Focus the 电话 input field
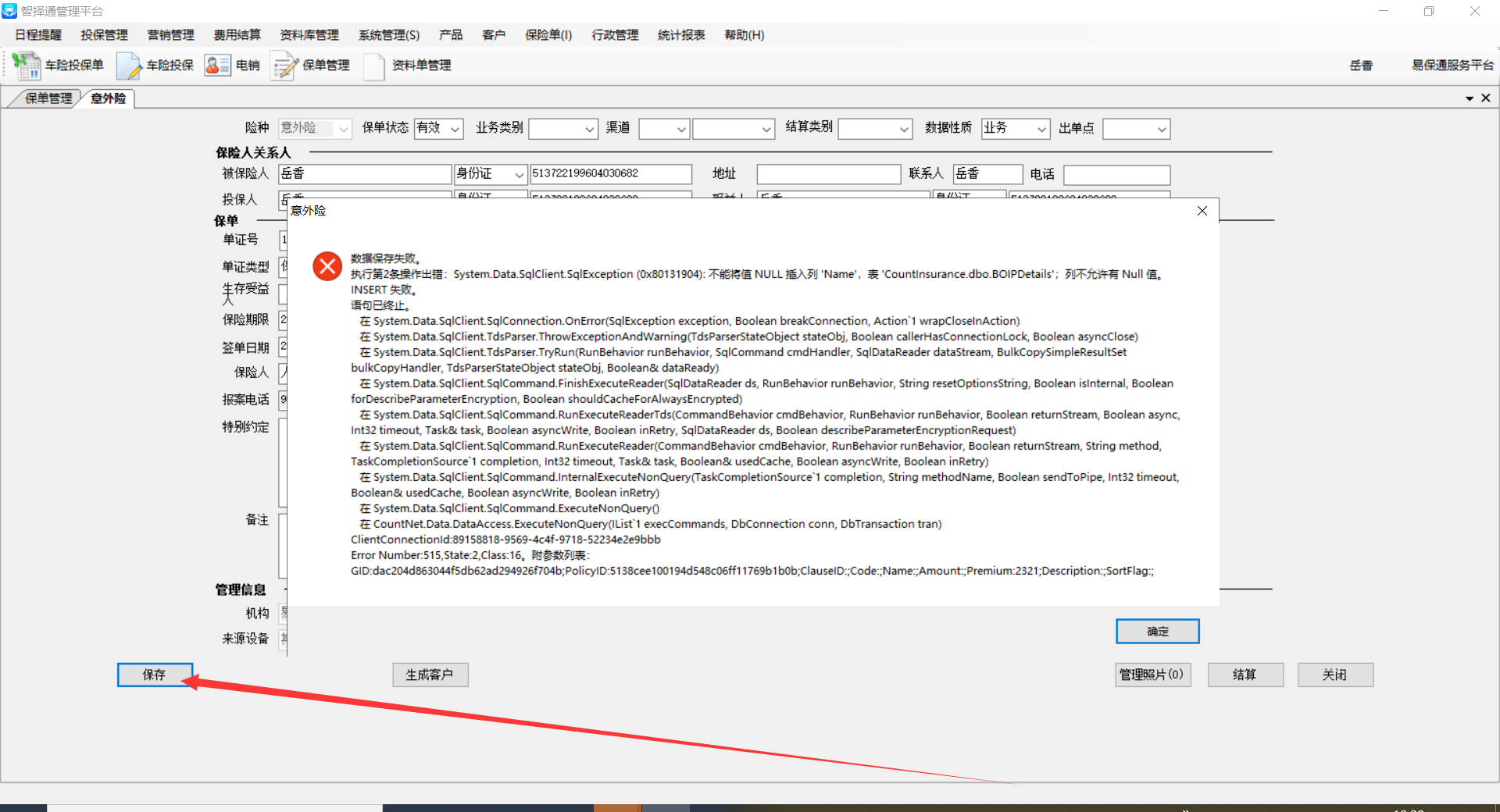The height and width of the screenshot is (812, 1500). 1117,174
